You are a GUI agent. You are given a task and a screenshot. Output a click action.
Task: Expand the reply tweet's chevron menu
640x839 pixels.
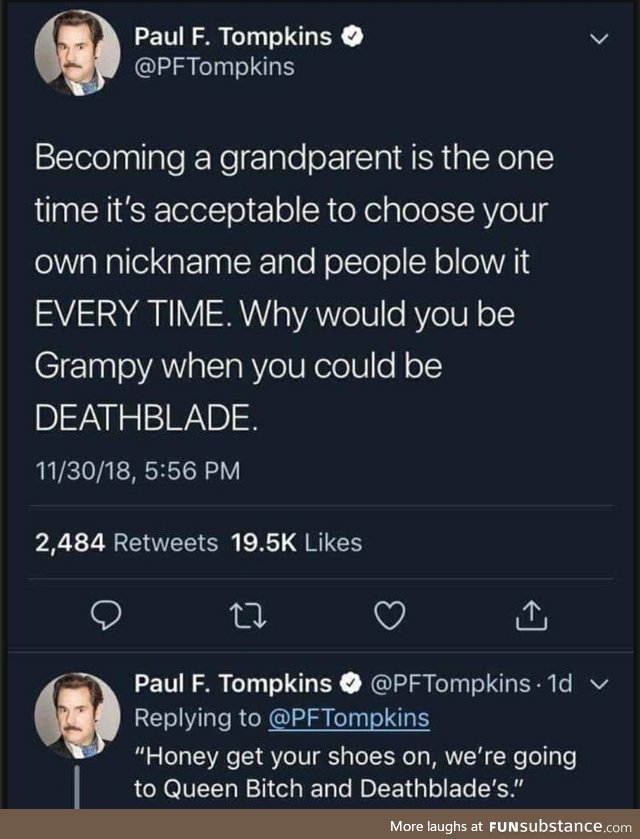click(x=601, y=684)
